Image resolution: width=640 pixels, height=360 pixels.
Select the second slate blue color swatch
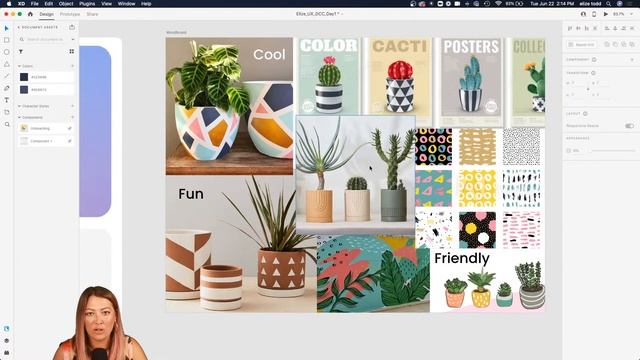[x=24, y=89]
